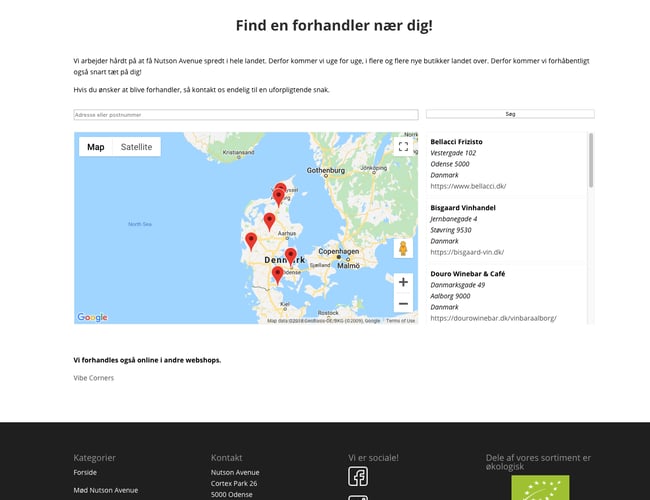Click the dealer list scrollbar
This screenshot has width=650, height=500.
pyautogui.click(x=591, y=160)
